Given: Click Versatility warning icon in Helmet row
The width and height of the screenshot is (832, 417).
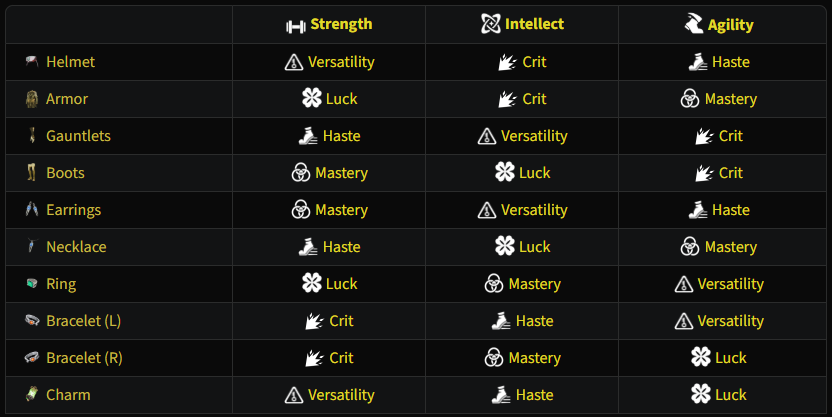Looking at the screenshot, I should tap(294, 62).
